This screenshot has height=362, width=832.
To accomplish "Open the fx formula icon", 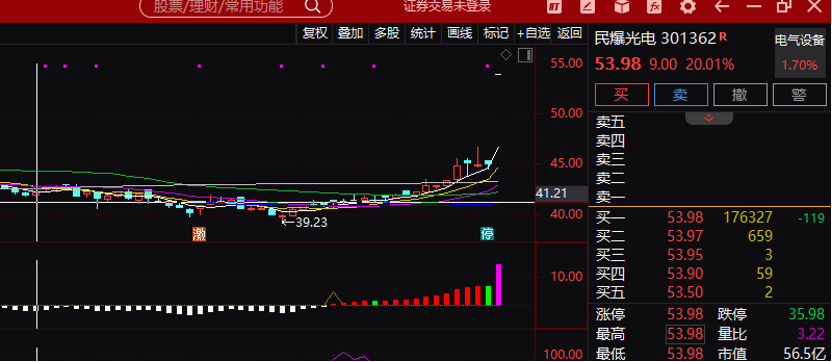I will (x=654, y=7).
